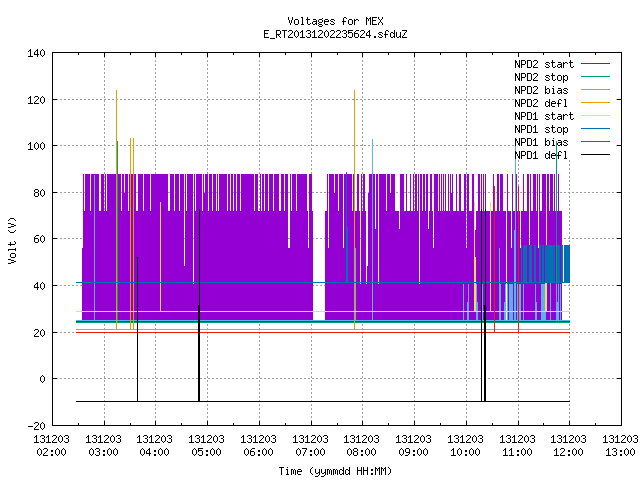The image size is (640, 480).
Task: Select the 131203 07:00 time tick label
Action: click(311, 445)
